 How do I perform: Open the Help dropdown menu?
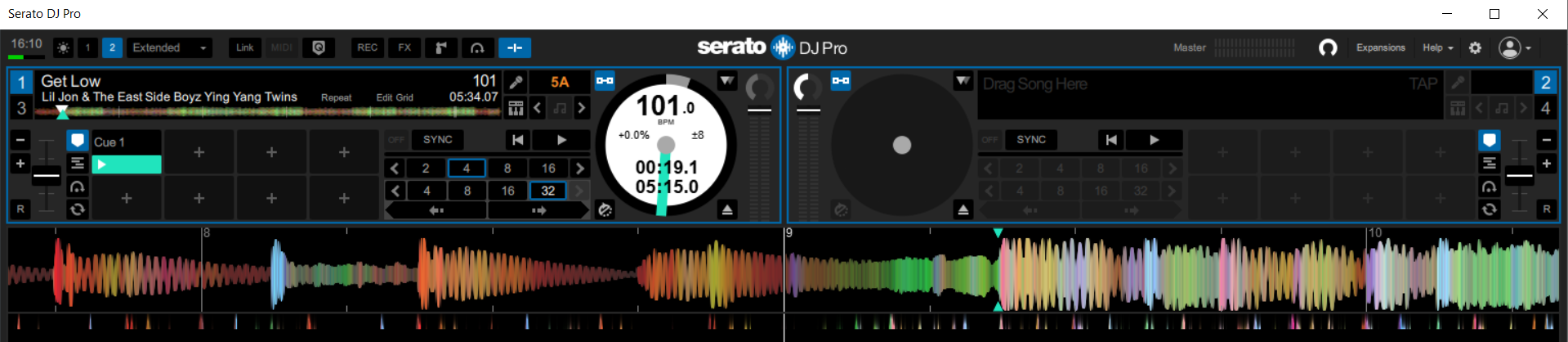(x=1437, y=48)
